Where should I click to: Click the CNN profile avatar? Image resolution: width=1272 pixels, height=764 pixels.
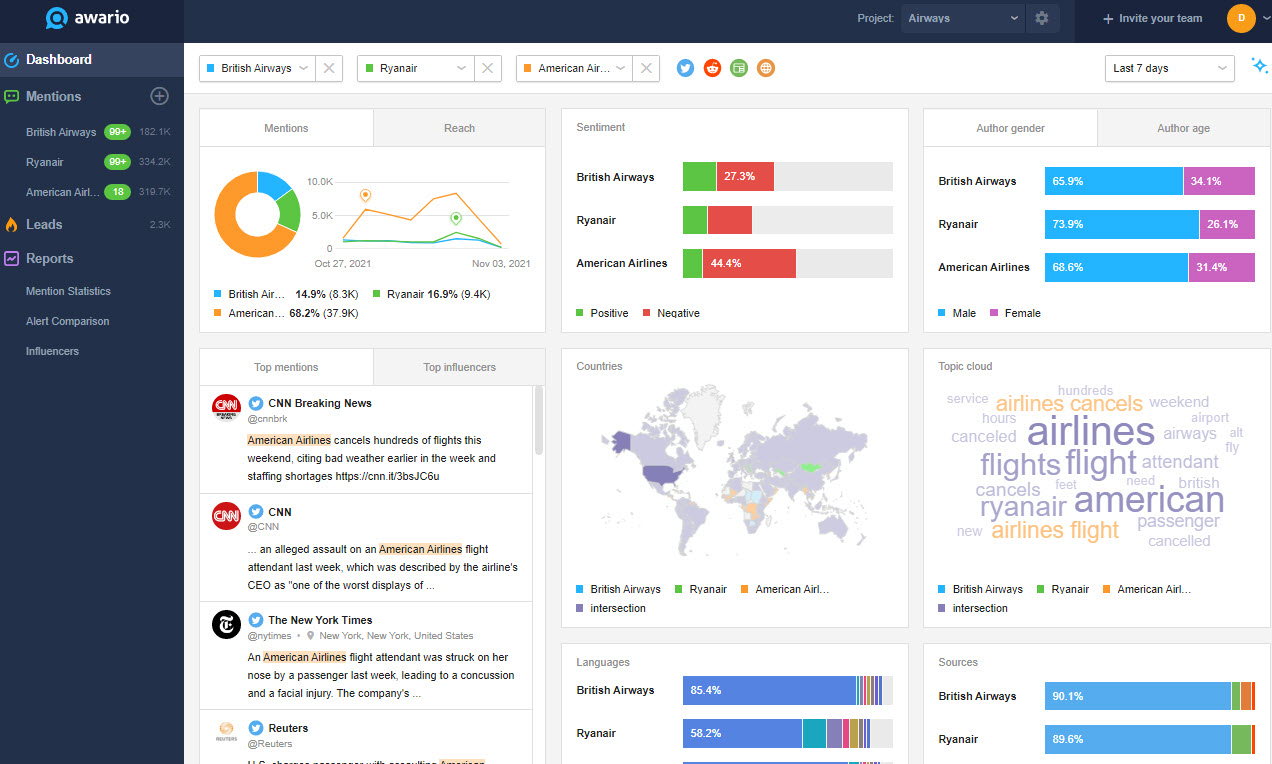(227, 516)
